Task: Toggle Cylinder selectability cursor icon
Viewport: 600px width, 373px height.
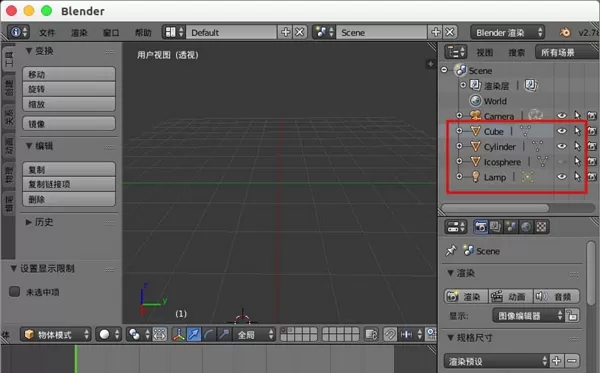Action: (x=577, y=146)
